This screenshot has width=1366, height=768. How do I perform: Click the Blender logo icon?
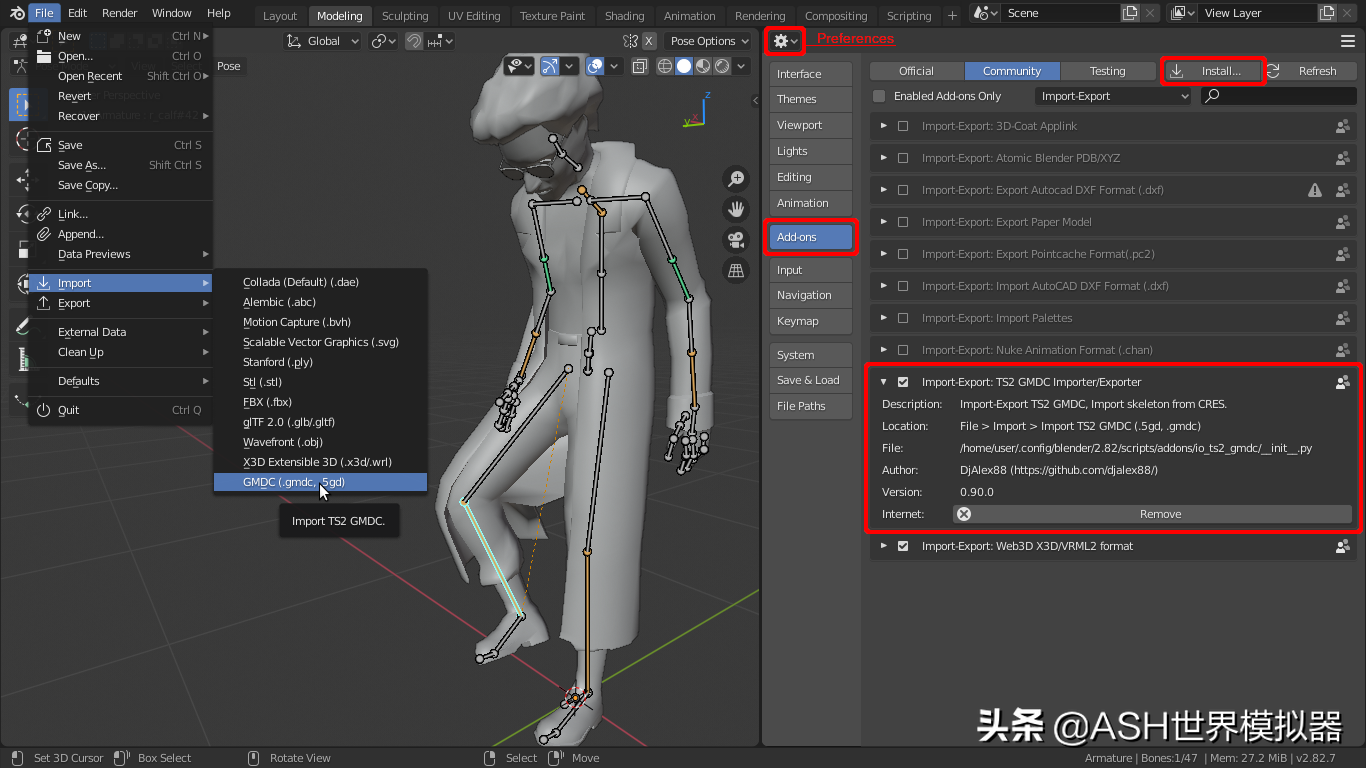tap(17, 13)
